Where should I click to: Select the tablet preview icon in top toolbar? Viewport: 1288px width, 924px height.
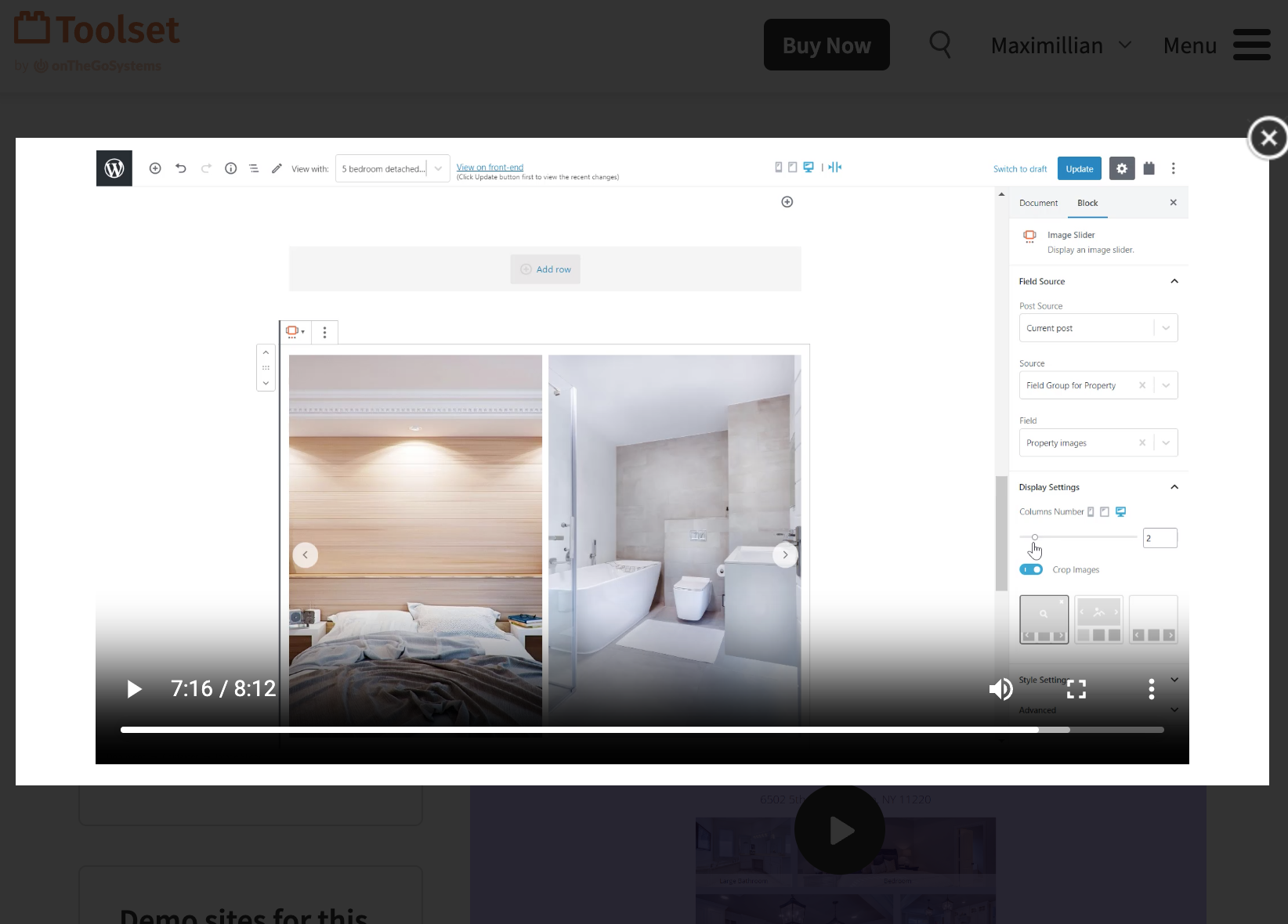coord(792,167)
